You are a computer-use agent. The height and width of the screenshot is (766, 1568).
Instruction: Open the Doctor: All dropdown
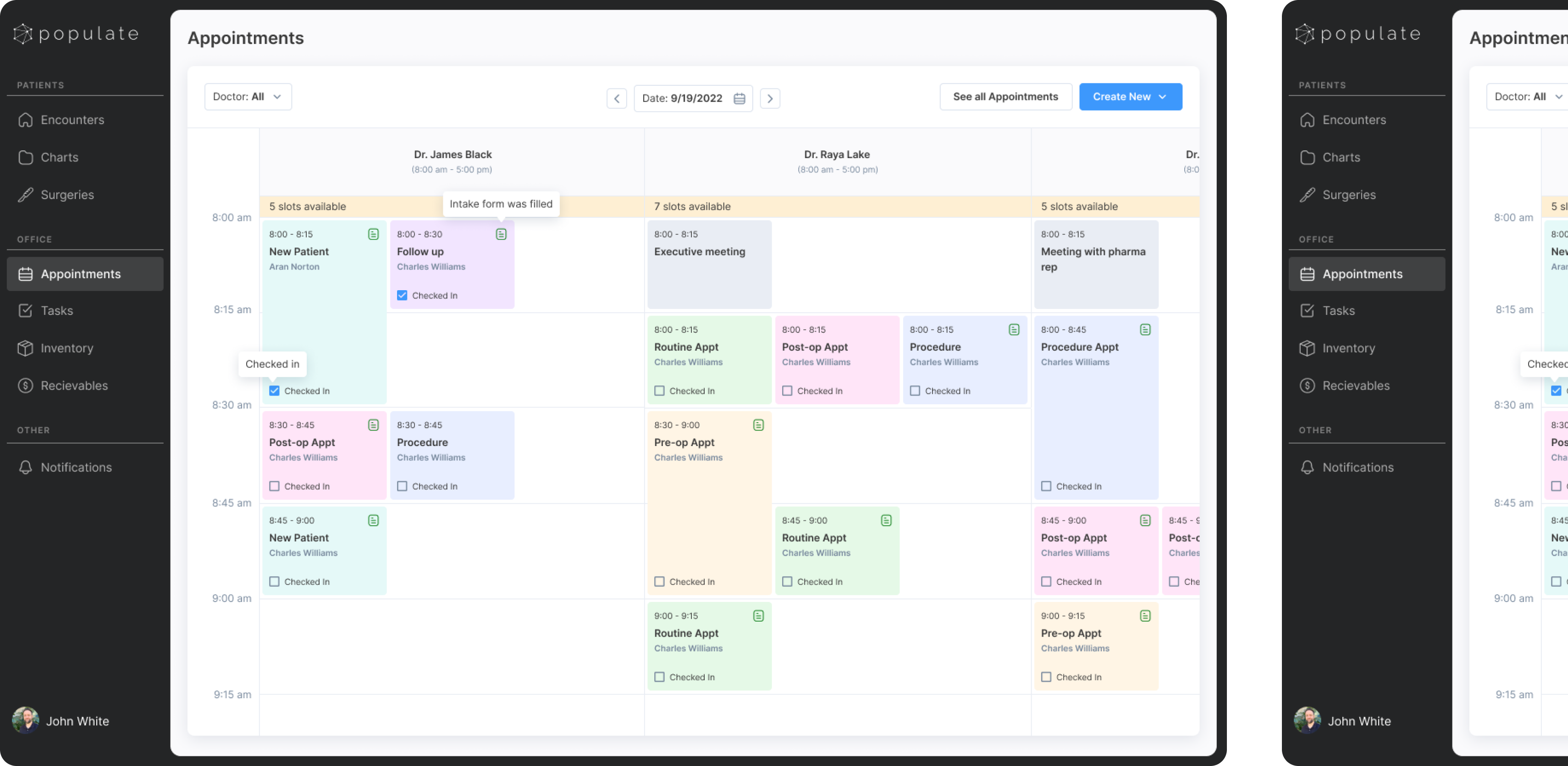(x=248, y=97)
